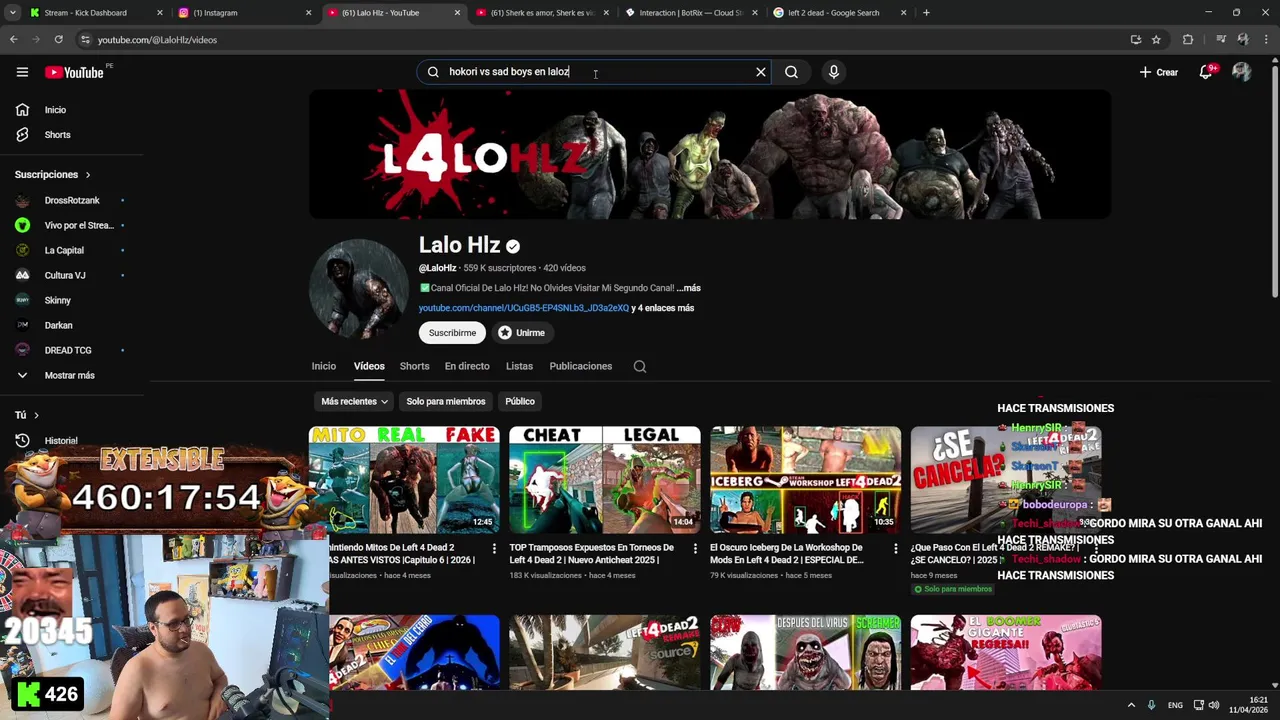Open options for TOP Tramposos video

695,549
